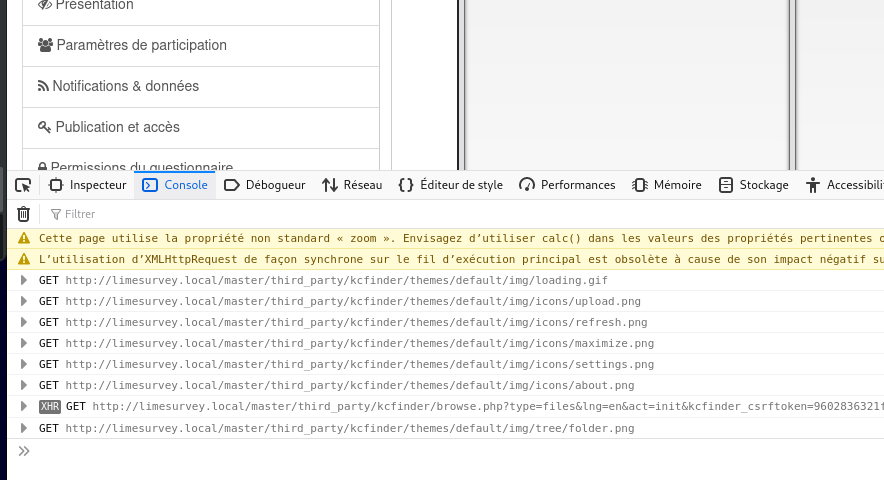Expand the loading.gif GET request entry
The height and width of the screenshot is (480, 884).
tap(24, 280)
